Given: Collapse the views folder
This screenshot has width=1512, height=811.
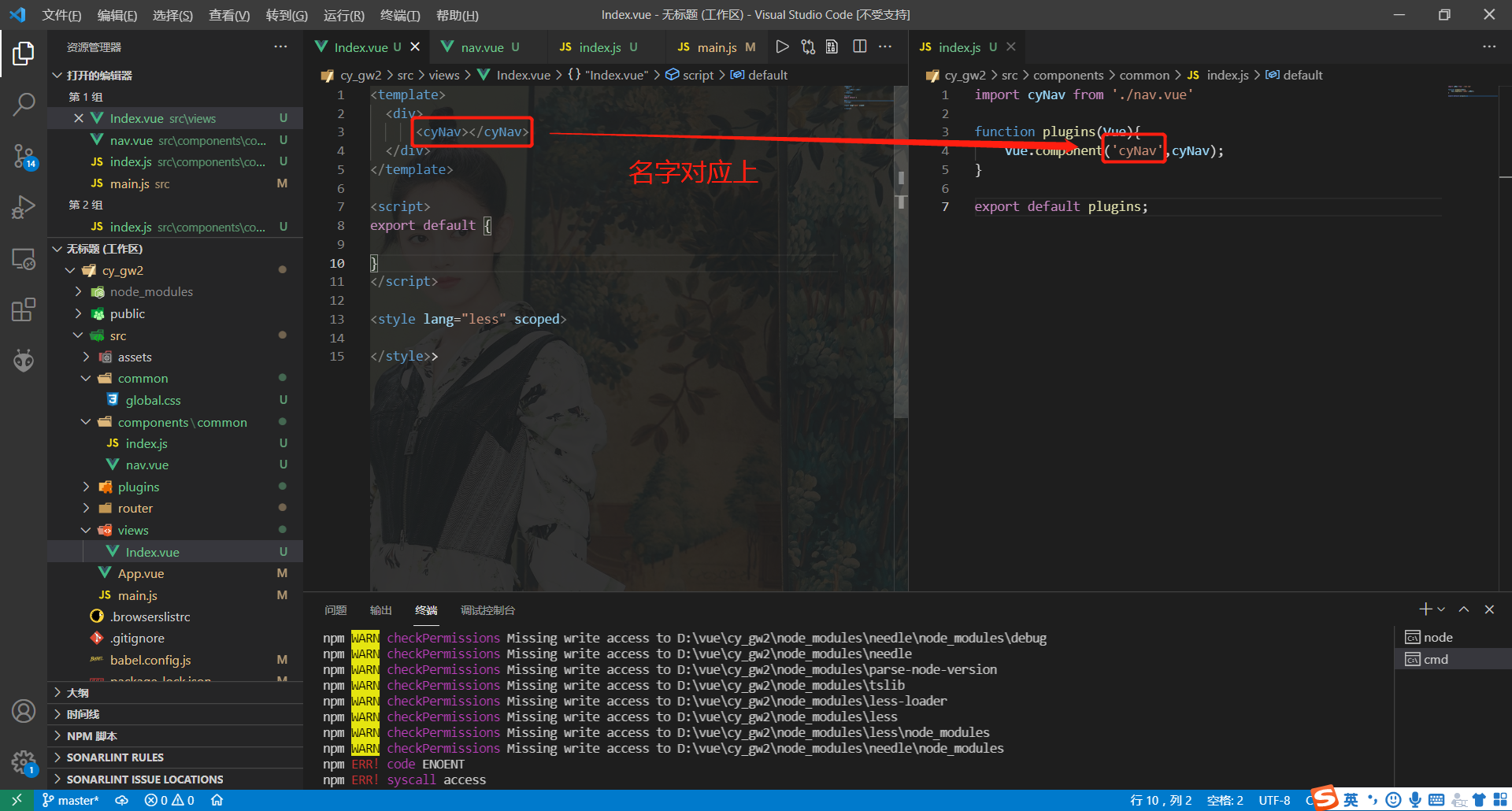Looking at the screenshot, I should tap(86, 531).
